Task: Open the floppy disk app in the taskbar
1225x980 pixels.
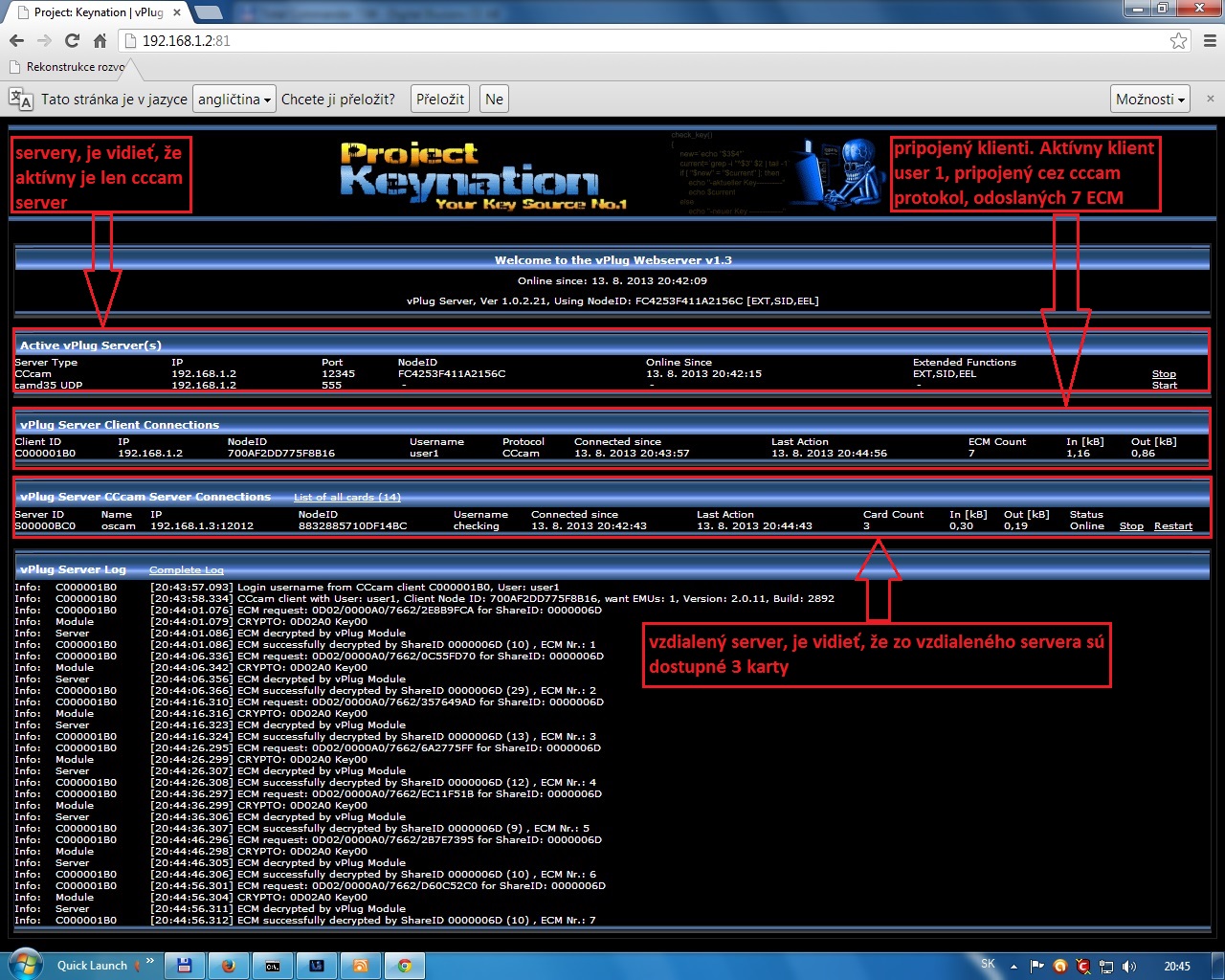Action: 185,966
